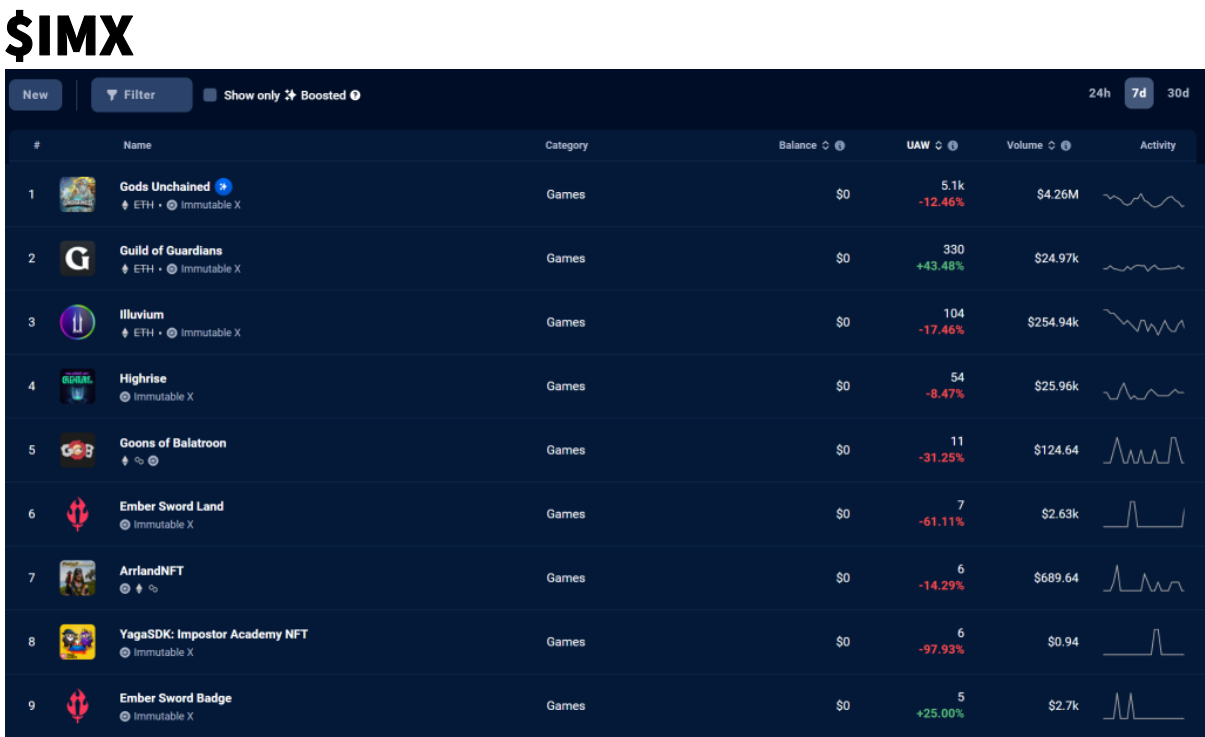Click the Illuvium logo icon

(x=76, y=322)
